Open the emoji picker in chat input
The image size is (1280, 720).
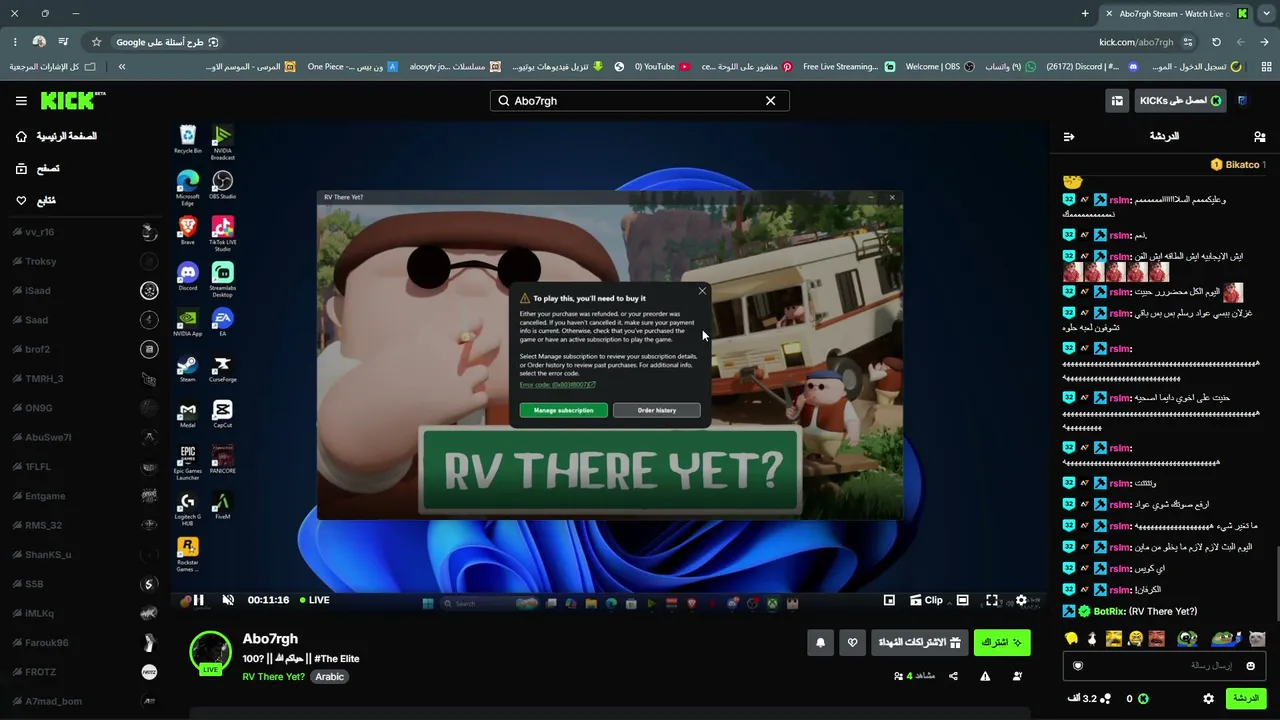pyautogui.click(x=1250, y=666)
